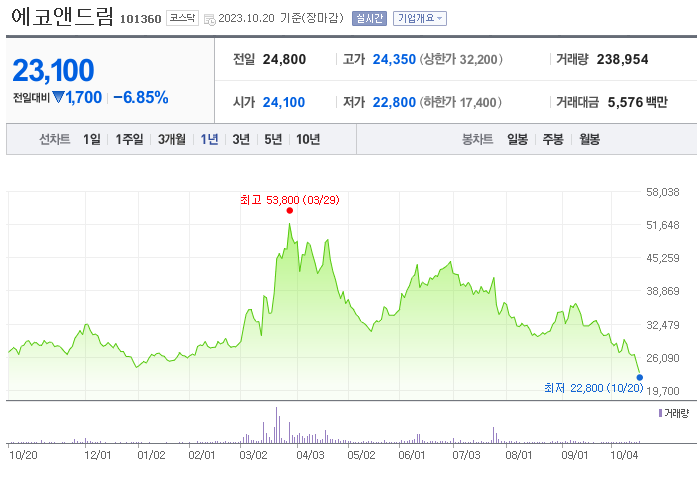Click the 07/03 x-axis date label
The image size is (697, 479).
(466, 455)
